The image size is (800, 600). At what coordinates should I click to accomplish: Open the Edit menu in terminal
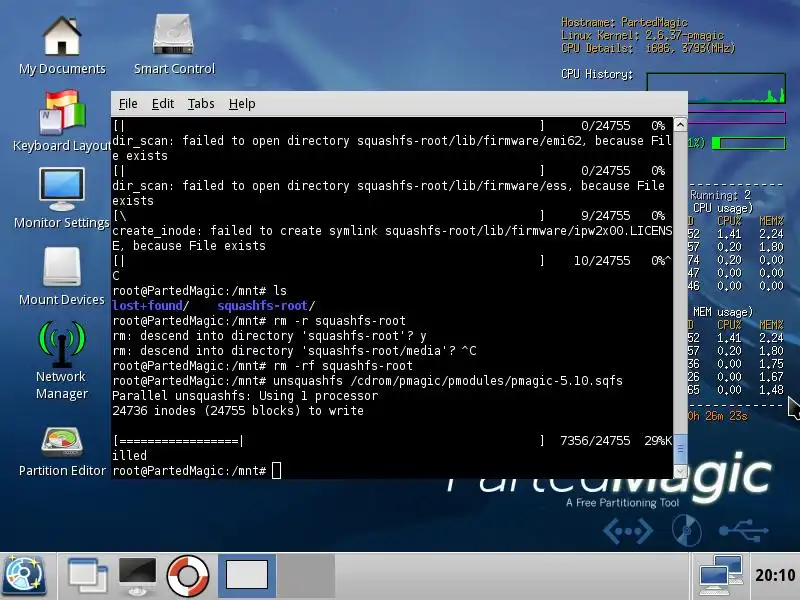(x=163, y=104)
